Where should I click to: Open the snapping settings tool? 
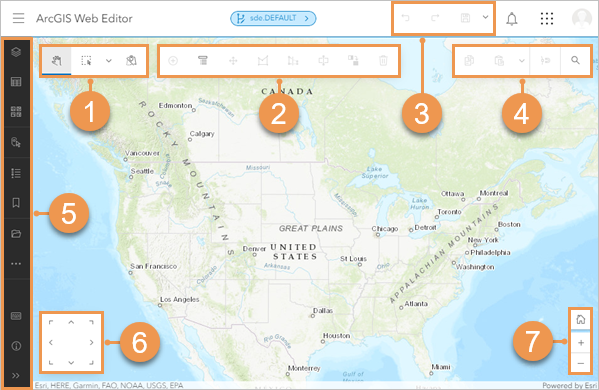click(x=545, y=61)
